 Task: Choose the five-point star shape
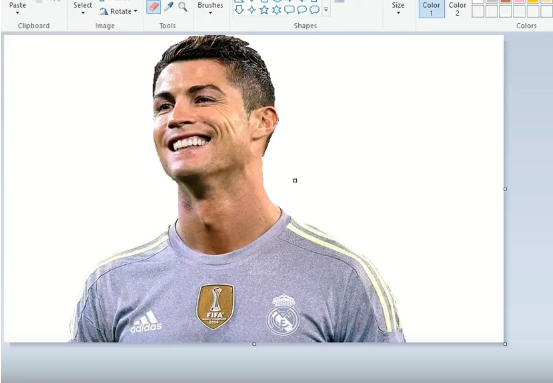point(264,10)
